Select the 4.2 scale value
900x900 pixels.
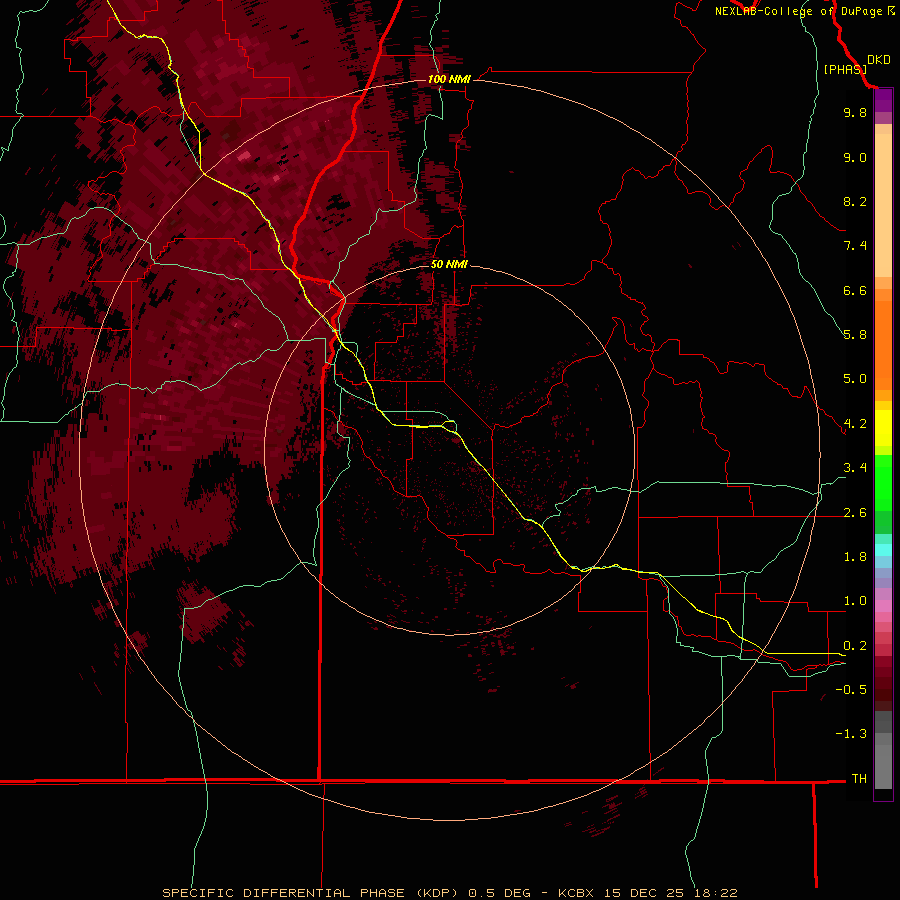(x=855, y=424)
